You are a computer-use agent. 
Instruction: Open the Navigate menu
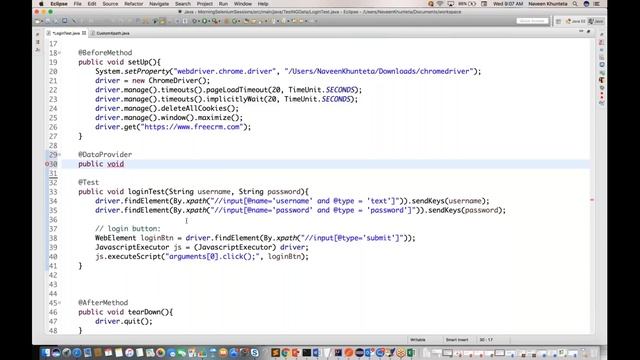[159, 4]
